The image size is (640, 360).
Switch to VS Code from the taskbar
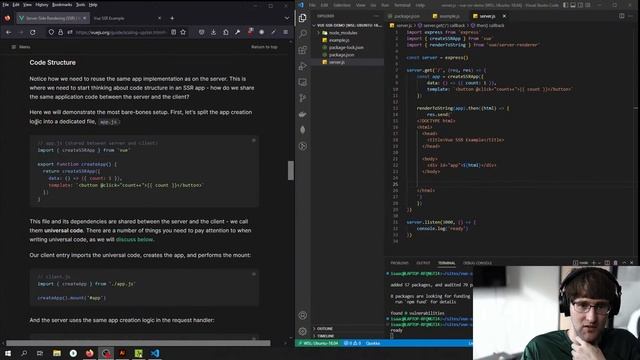[155, 353]
